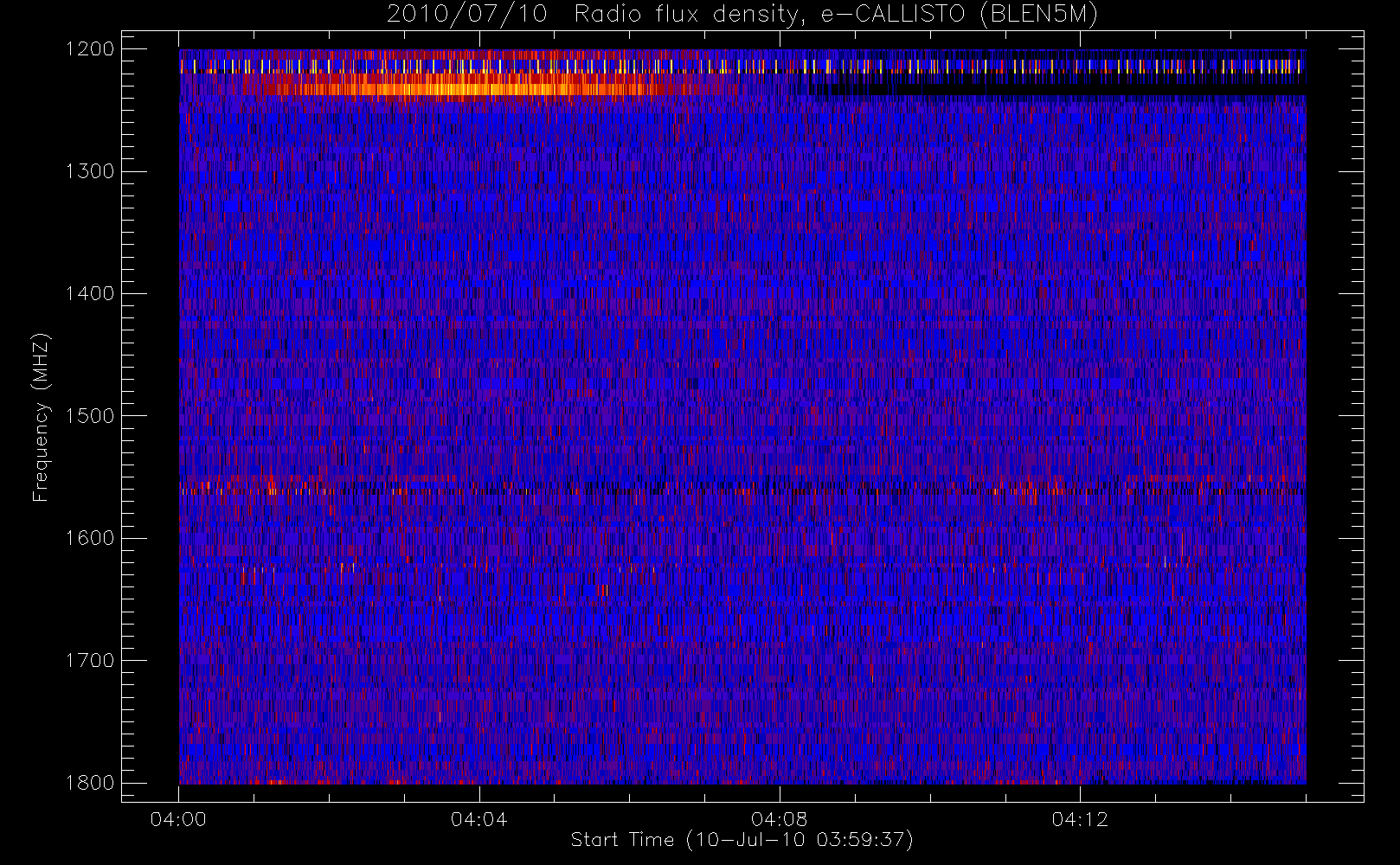Click the 04:04 time tick label
The height and width of the screenshot is (865, 1400).
tap(478, 819)
